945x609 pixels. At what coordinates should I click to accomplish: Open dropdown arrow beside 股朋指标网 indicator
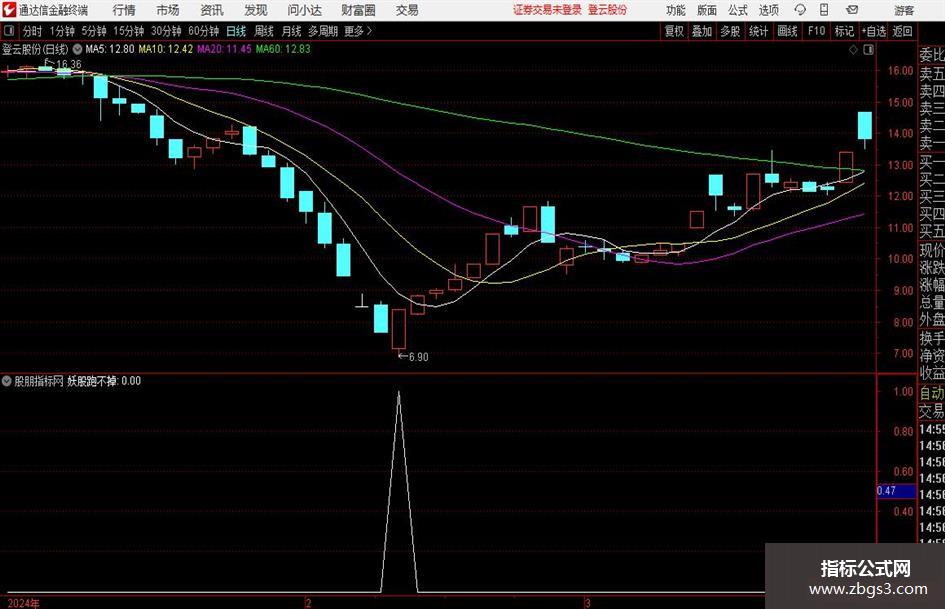click(x=7, y=381)
